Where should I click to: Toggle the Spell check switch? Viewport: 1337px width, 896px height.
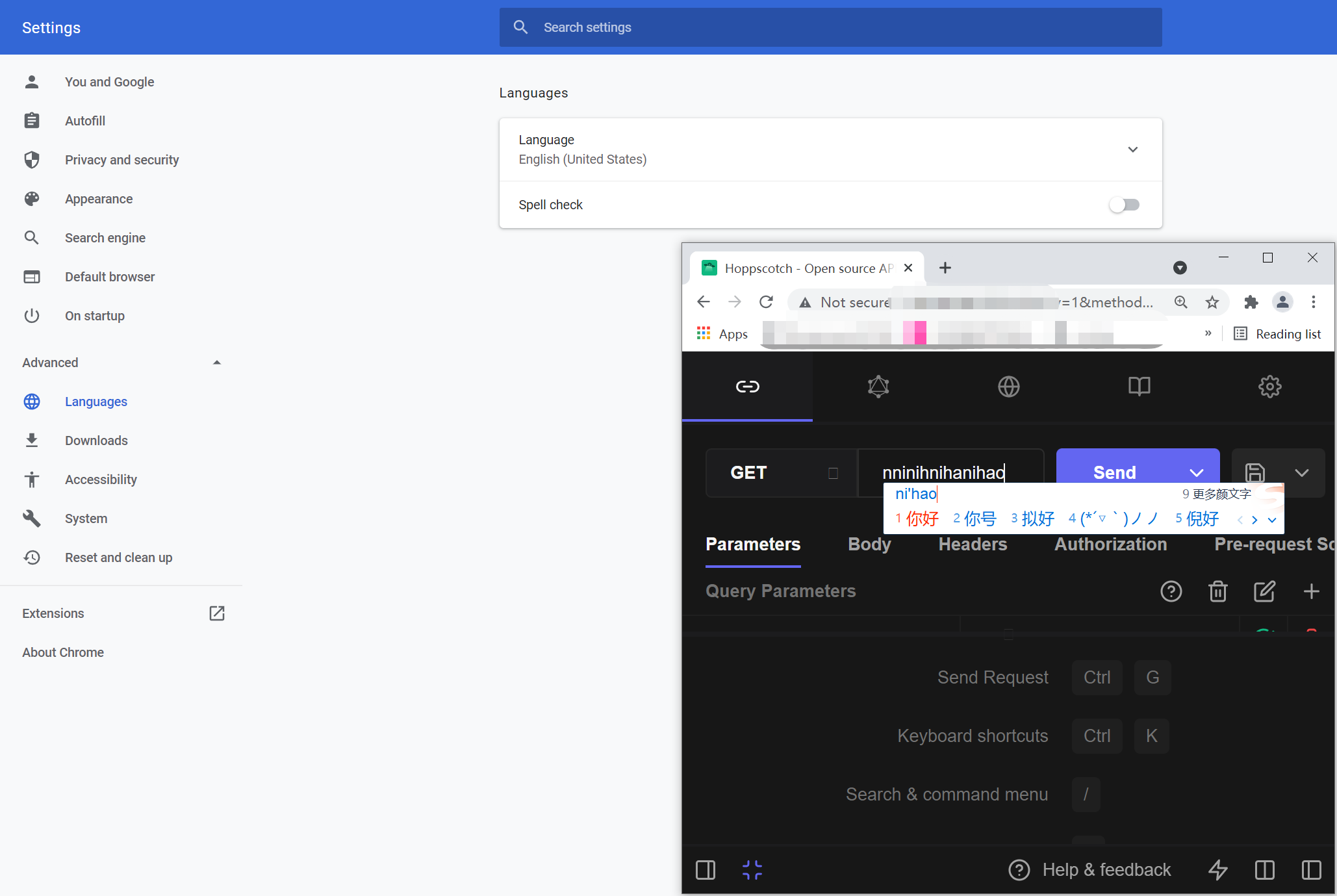click(1124, 205)
